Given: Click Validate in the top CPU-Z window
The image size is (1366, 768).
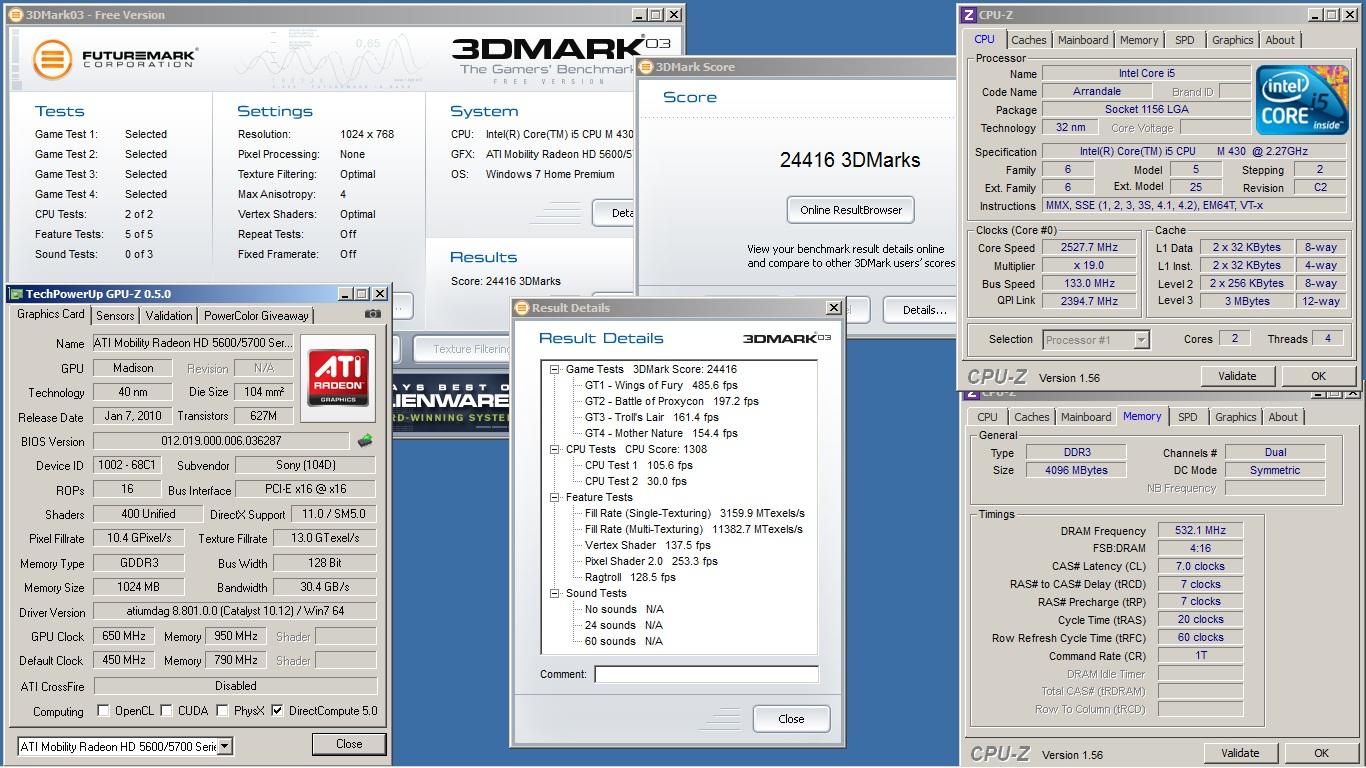Looking at the screenshot, I should [x=1237, y=376].
